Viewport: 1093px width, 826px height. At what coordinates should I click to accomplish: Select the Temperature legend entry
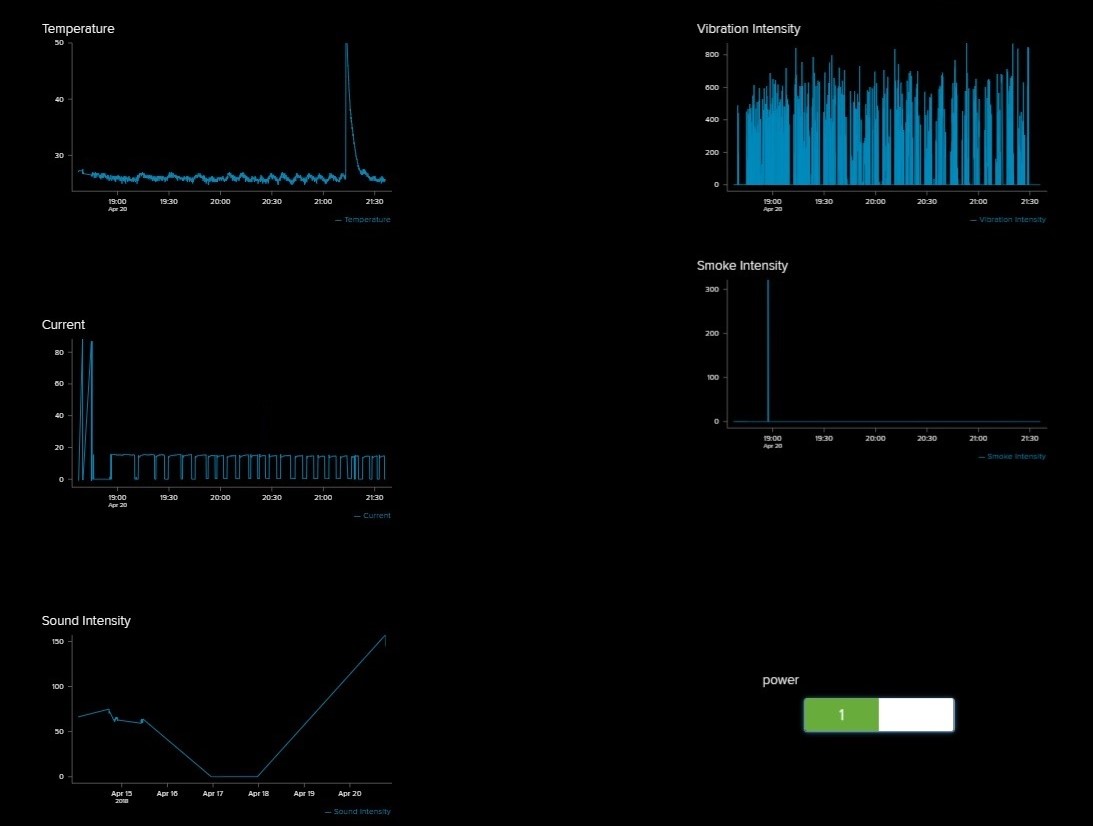pos(362,220)
